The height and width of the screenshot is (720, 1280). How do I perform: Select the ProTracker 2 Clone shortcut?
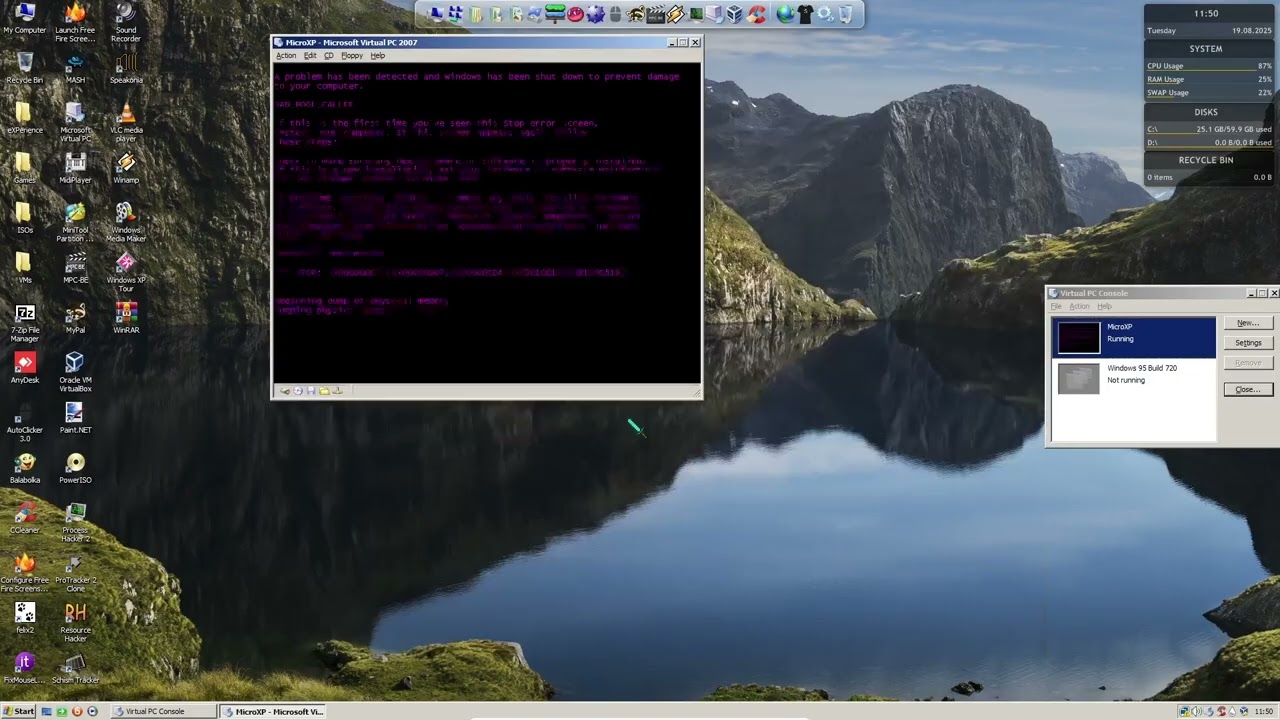point(75,572)
